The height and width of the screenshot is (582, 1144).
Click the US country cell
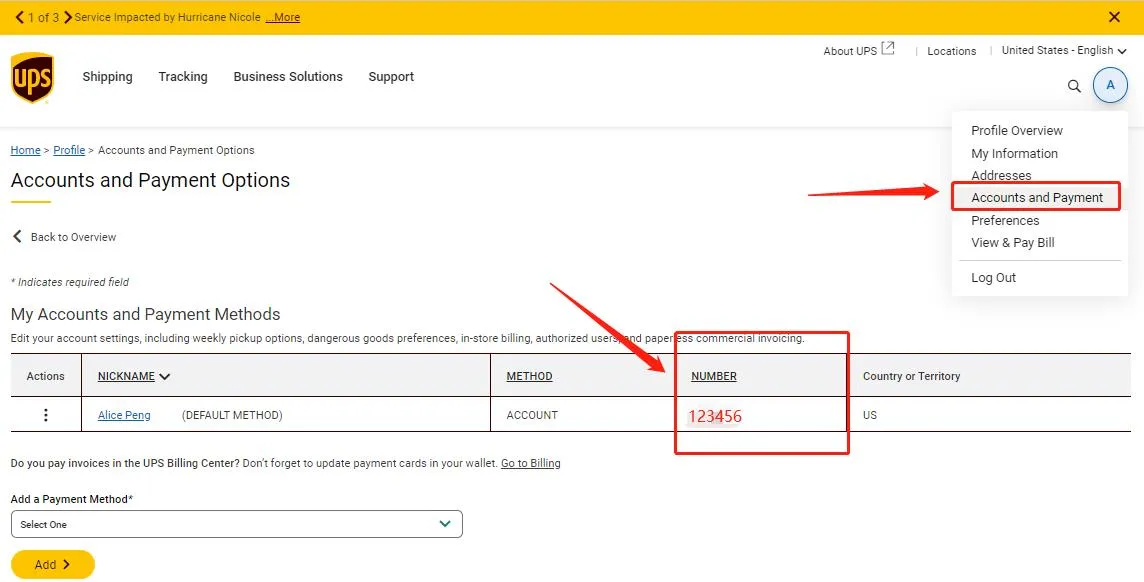(870, 415)
